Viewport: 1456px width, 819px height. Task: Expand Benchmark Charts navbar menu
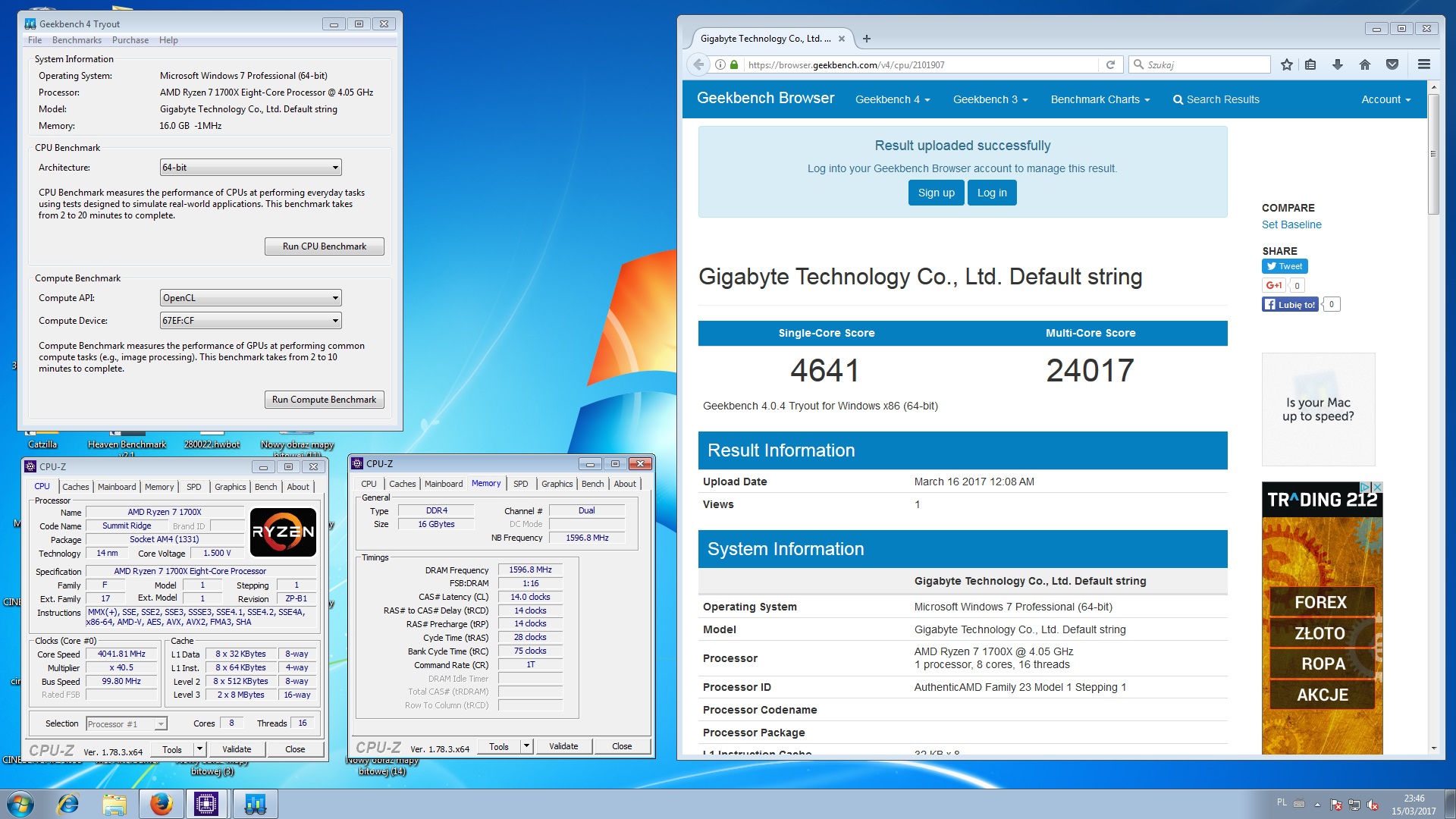point(1100,99)
